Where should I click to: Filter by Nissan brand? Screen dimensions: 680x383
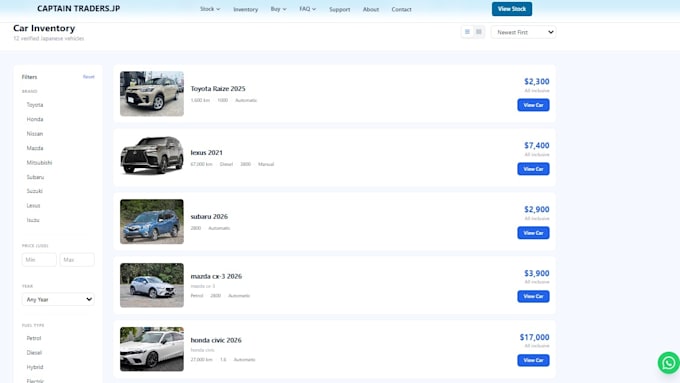tap(35, 134)
